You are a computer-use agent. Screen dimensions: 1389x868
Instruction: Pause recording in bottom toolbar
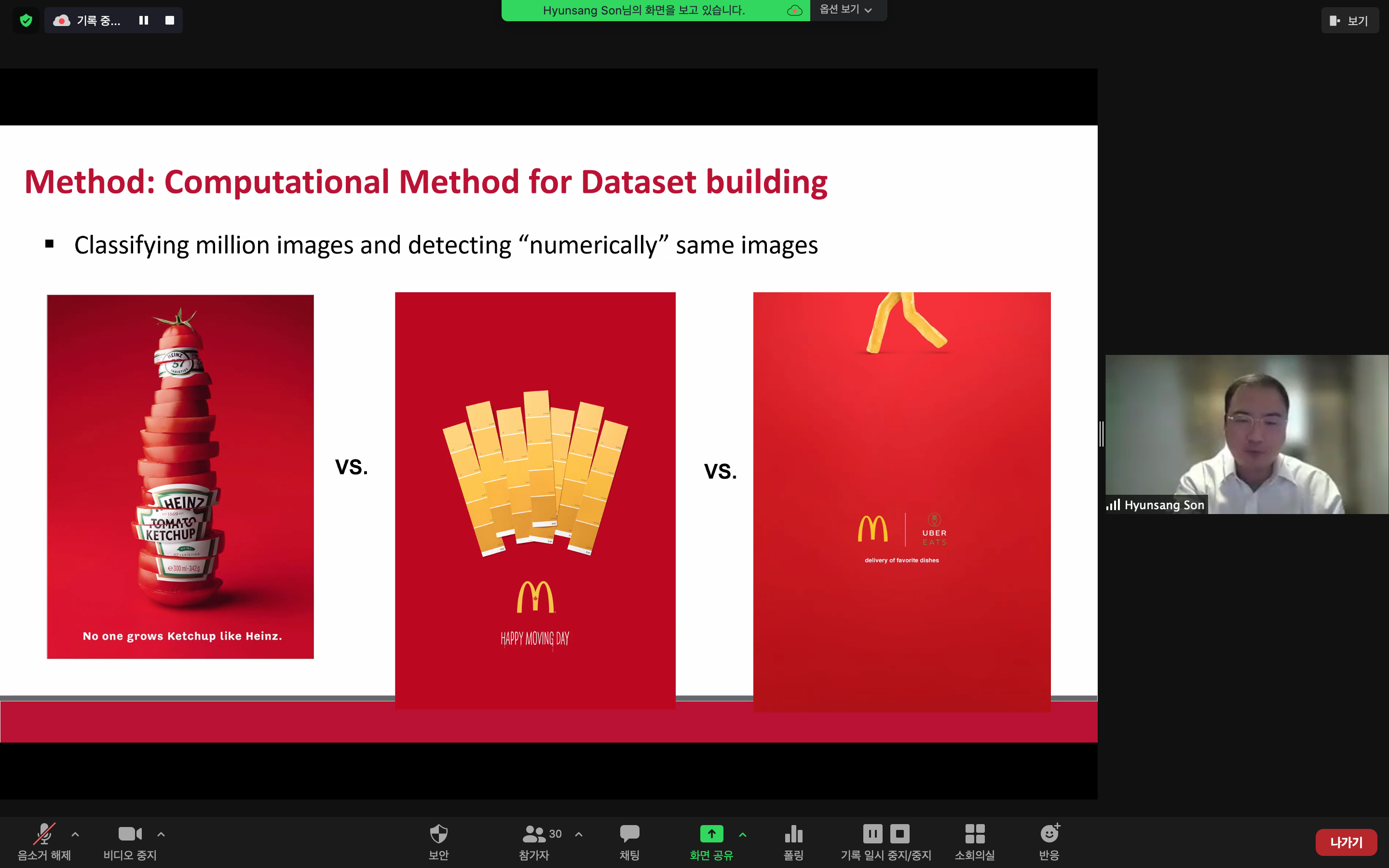872,834
